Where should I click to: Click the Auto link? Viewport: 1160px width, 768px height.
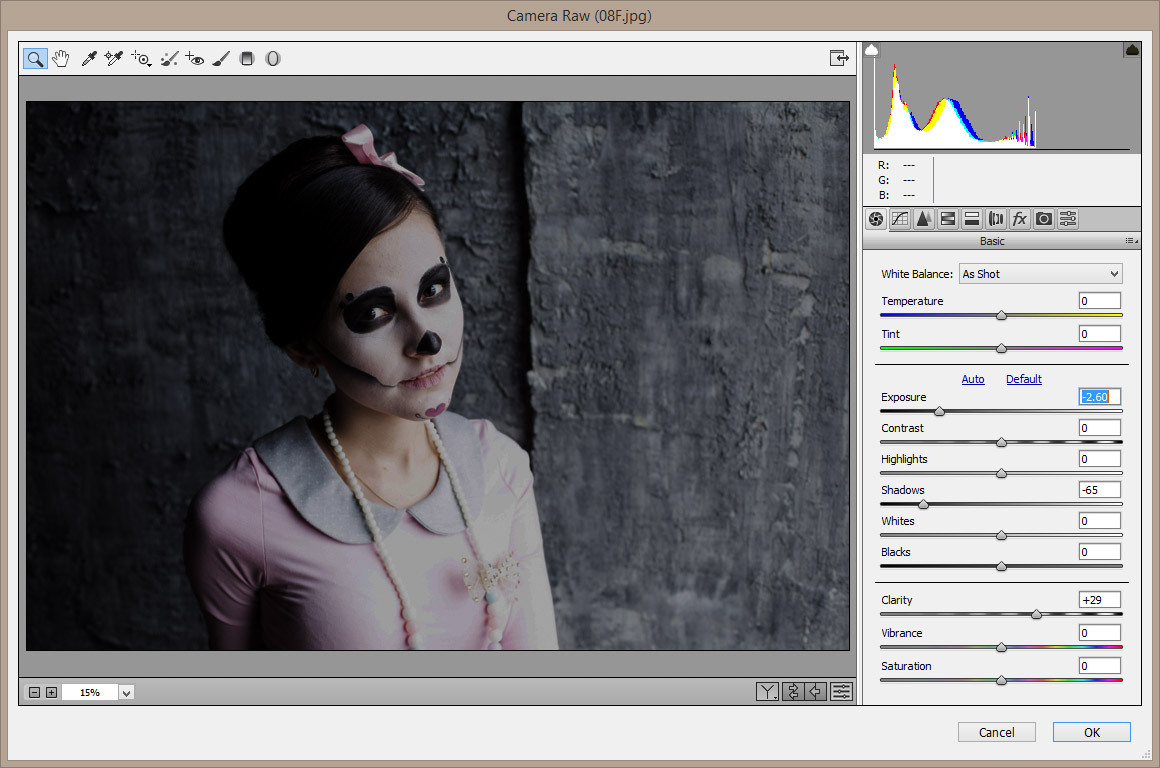973,379
